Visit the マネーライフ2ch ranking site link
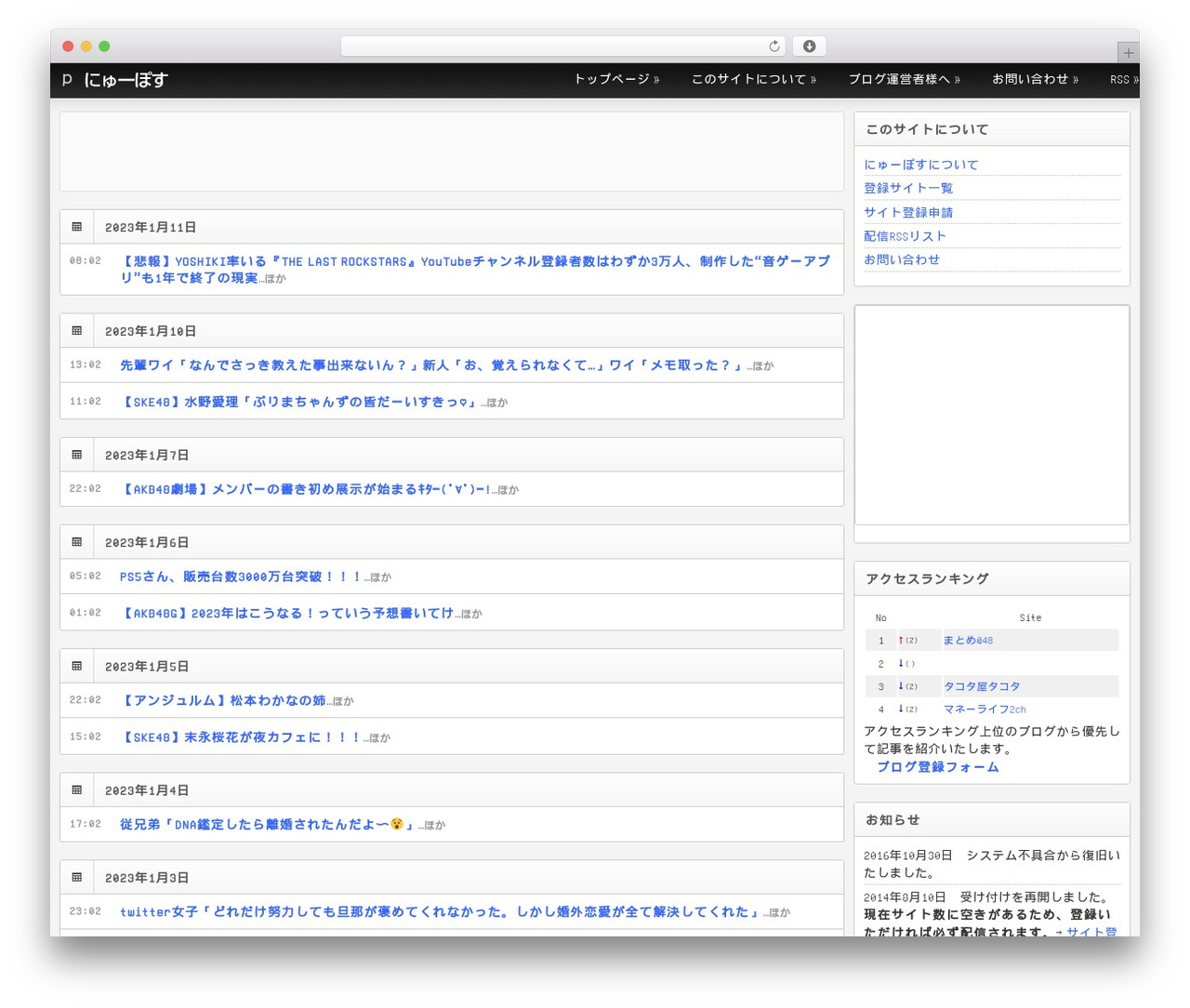The image size is (1190, 1008). (985, 709)
